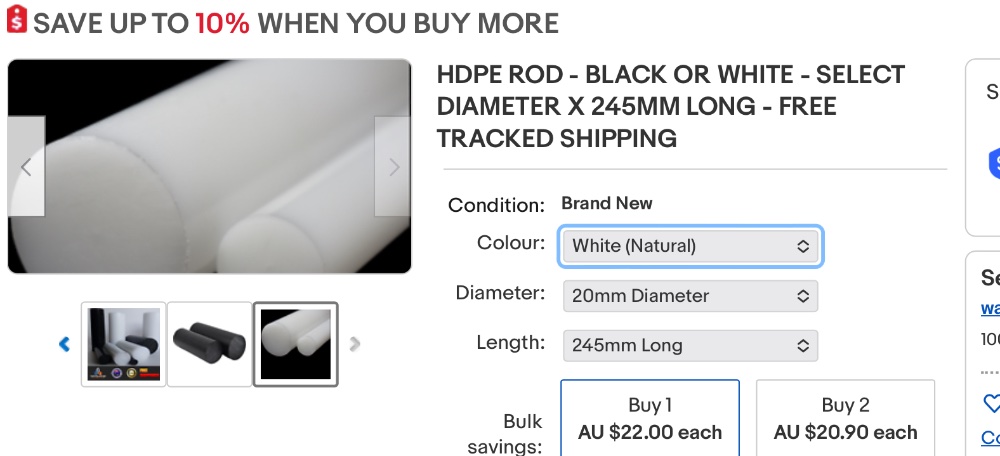Viewport: 1000px width, 456px height.
Task: Click the blue shield icon
Action: tap(994, 162)
